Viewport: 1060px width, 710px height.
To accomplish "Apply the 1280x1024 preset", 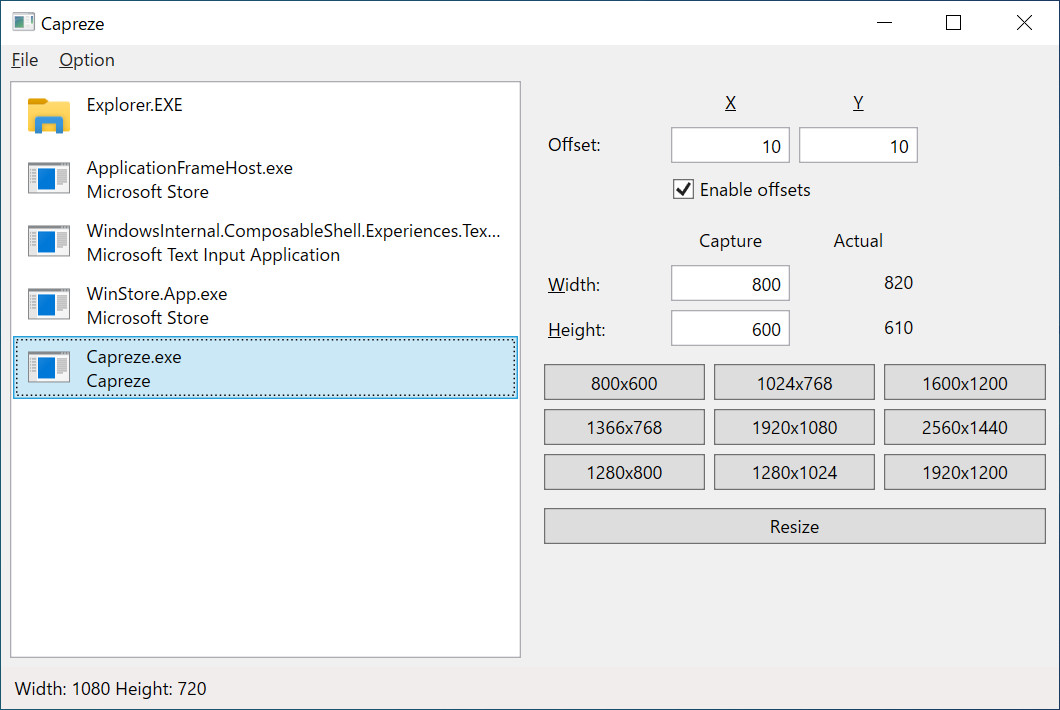I will (x=794, y=472).
